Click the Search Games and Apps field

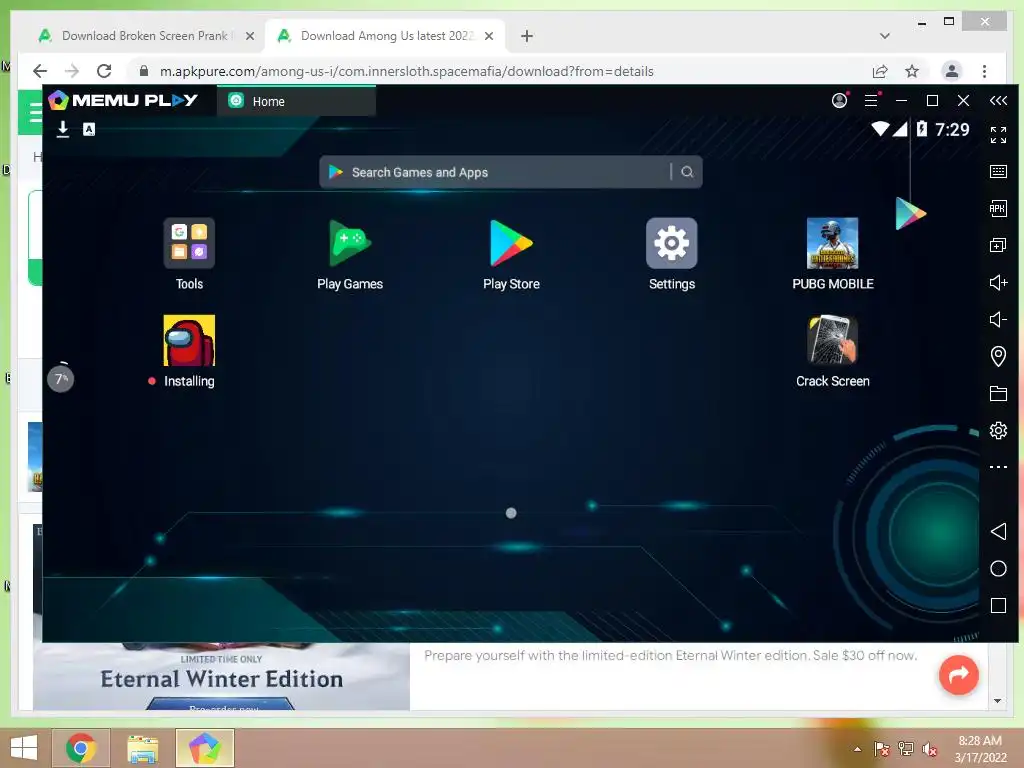click(511, 172)
